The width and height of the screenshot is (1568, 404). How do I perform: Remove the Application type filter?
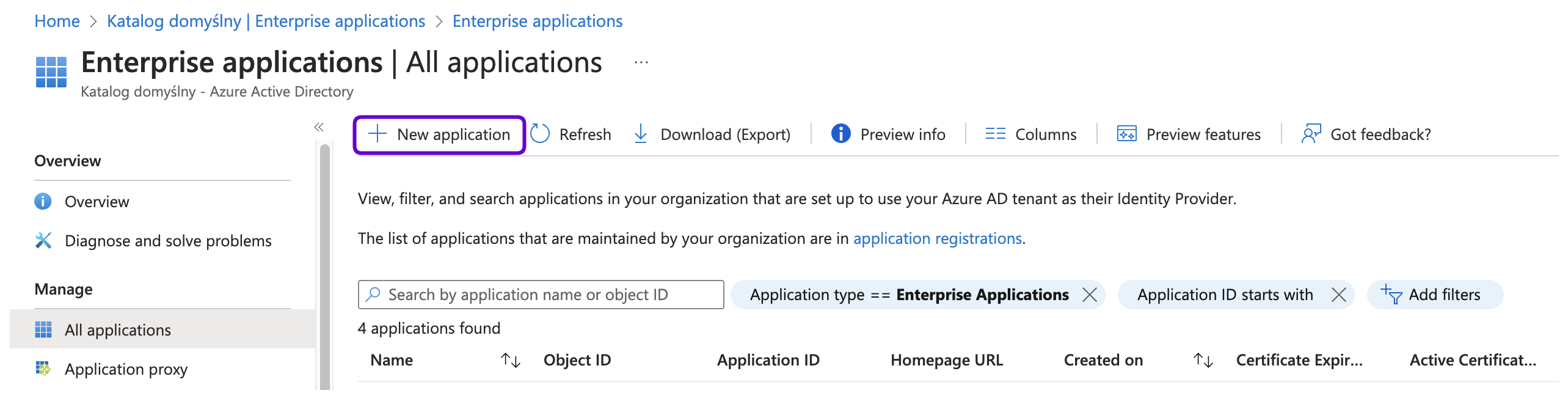1090,295
